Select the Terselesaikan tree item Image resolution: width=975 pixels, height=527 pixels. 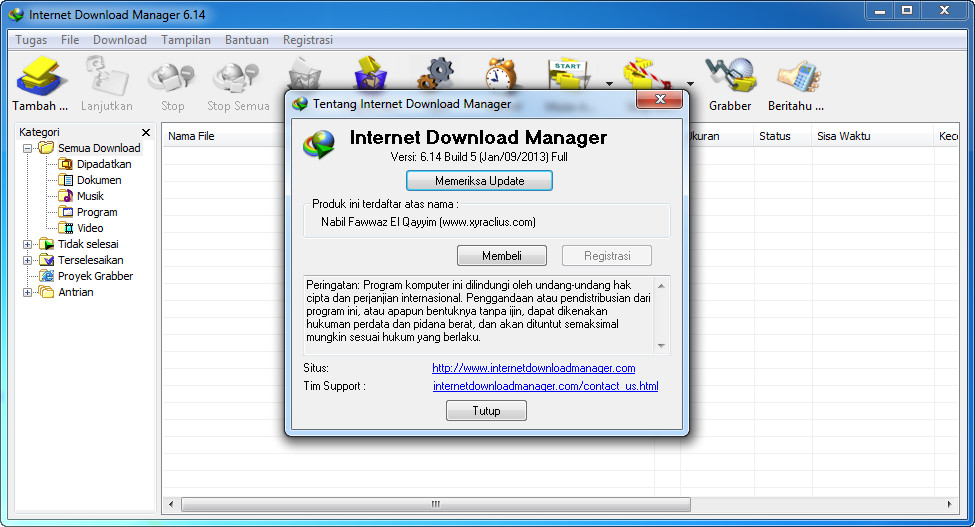pyautogui.click(x=90, y=260)
